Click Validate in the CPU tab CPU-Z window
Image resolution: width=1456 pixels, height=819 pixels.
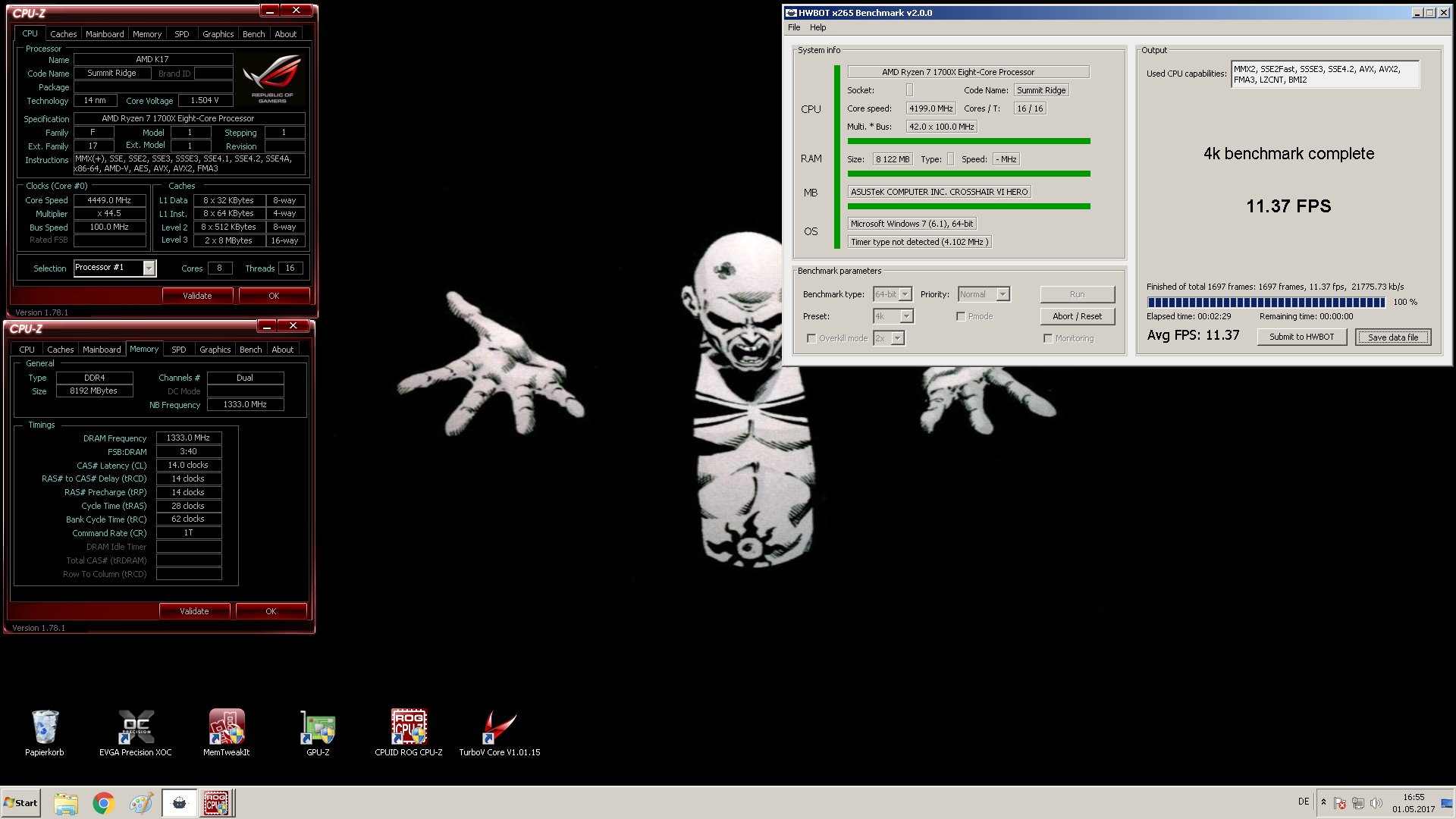point(197,296)
